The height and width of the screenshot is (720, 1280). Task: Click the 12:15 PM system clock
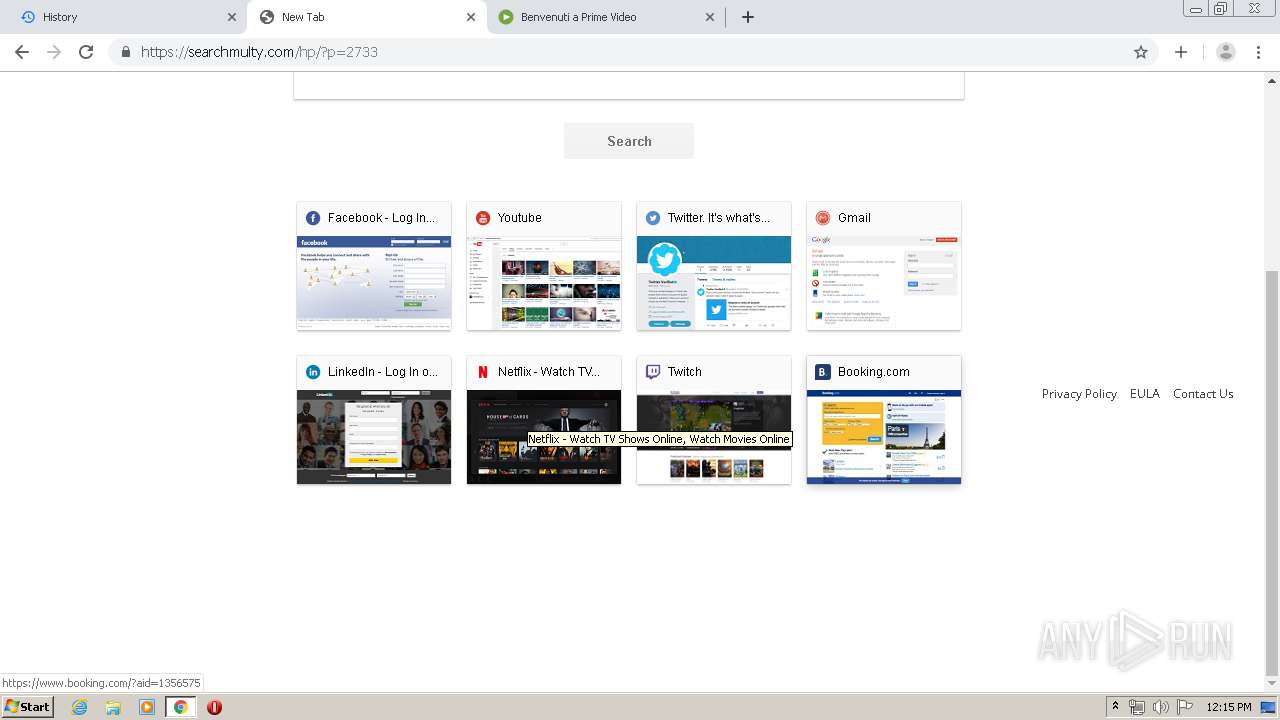[x=1229, y=707]
